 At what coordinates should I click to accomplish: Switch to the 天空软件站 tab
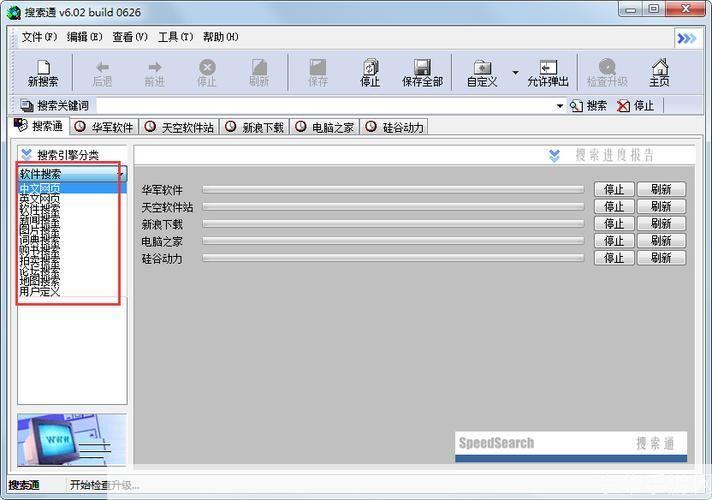[179, 127]
